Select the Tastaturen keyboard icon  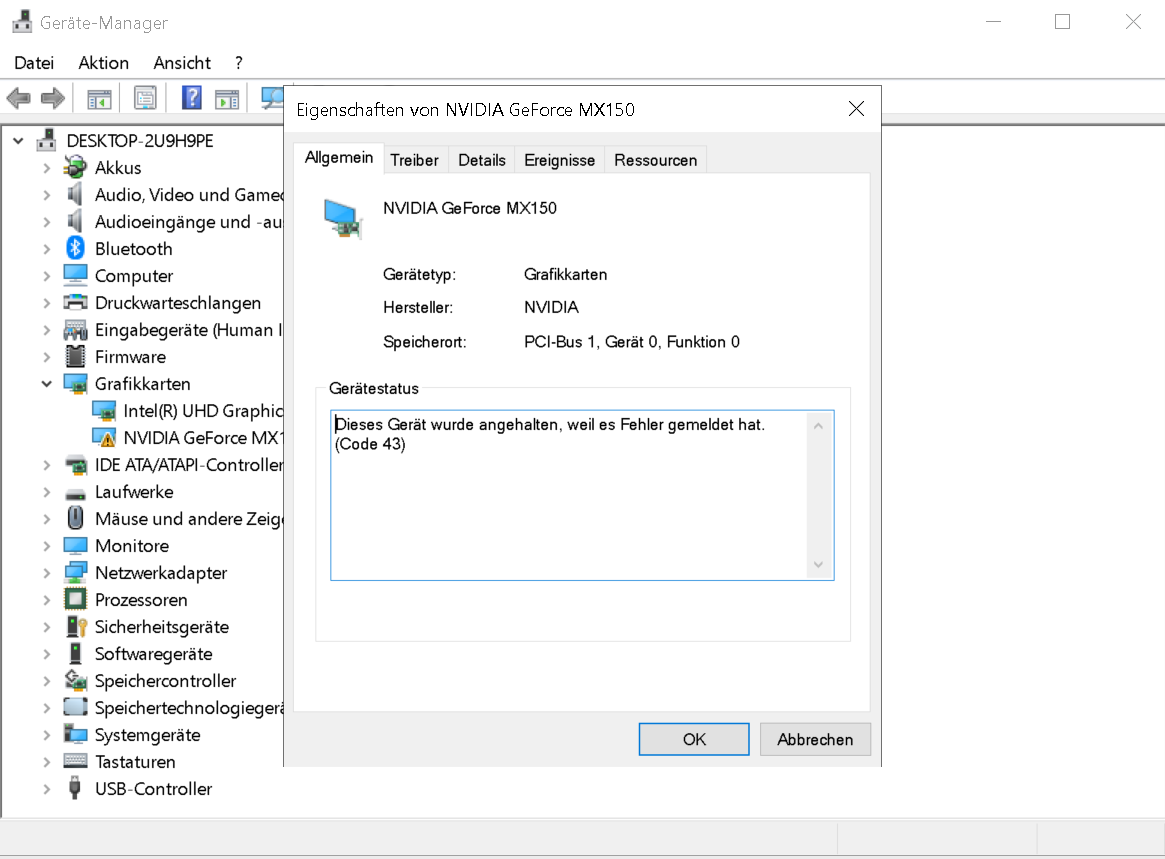[75, 761]
